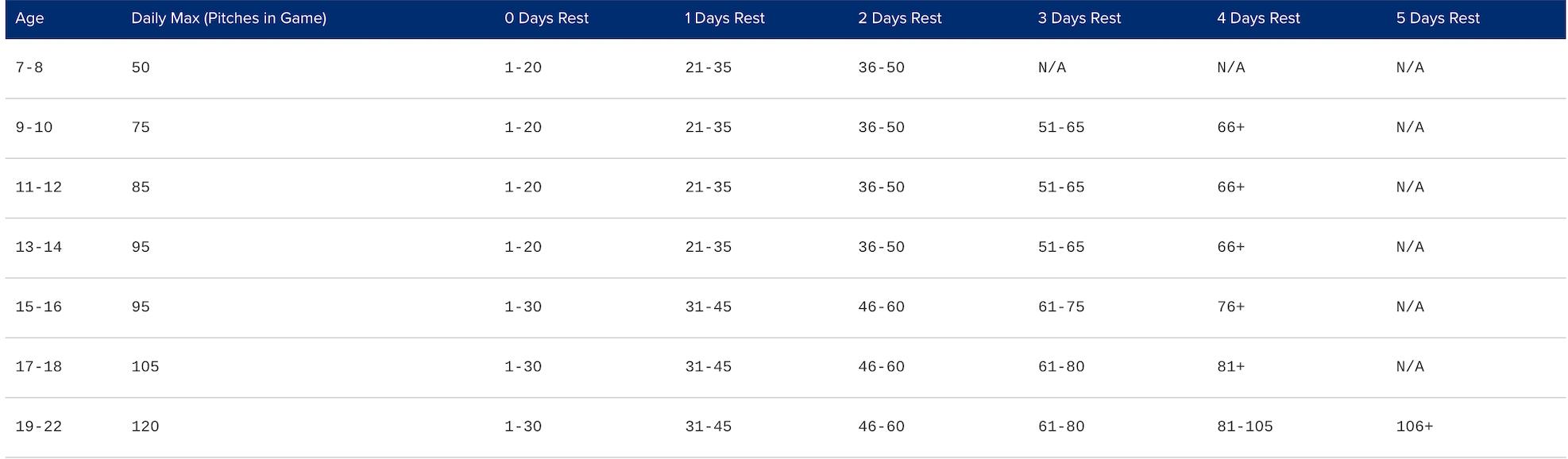Select the 105 daily max cell
This screenshot has height=459, width=1568.
point(145,367)
